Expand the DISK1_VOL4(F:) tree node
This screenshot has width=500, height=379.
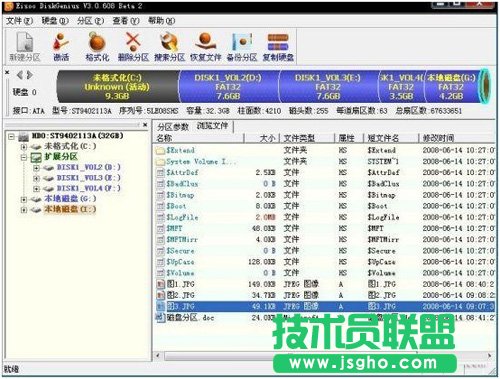(36, 189)
